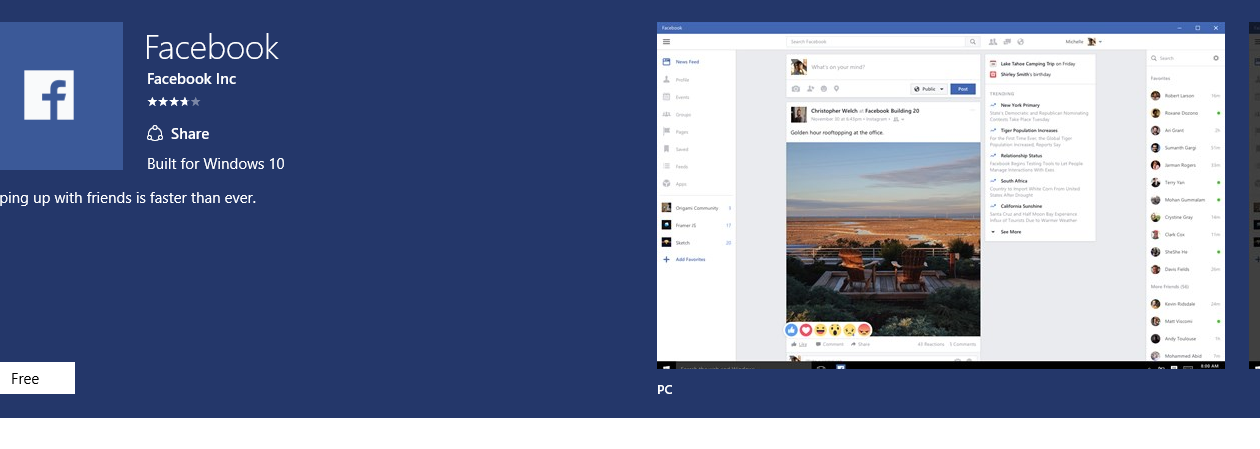Click the magnifier icon beside Search Facebook
This screenshot has height=449, width=1260.
(x=973, y=42)
